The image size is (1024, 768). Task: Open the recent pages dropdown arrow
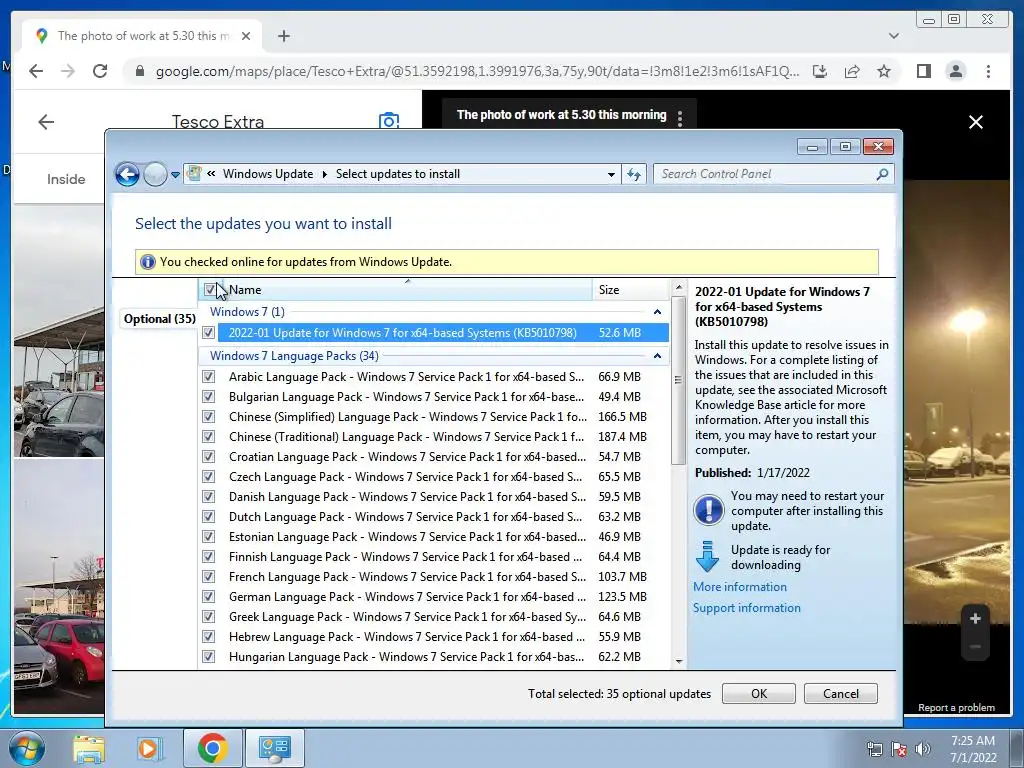[175, 175]
